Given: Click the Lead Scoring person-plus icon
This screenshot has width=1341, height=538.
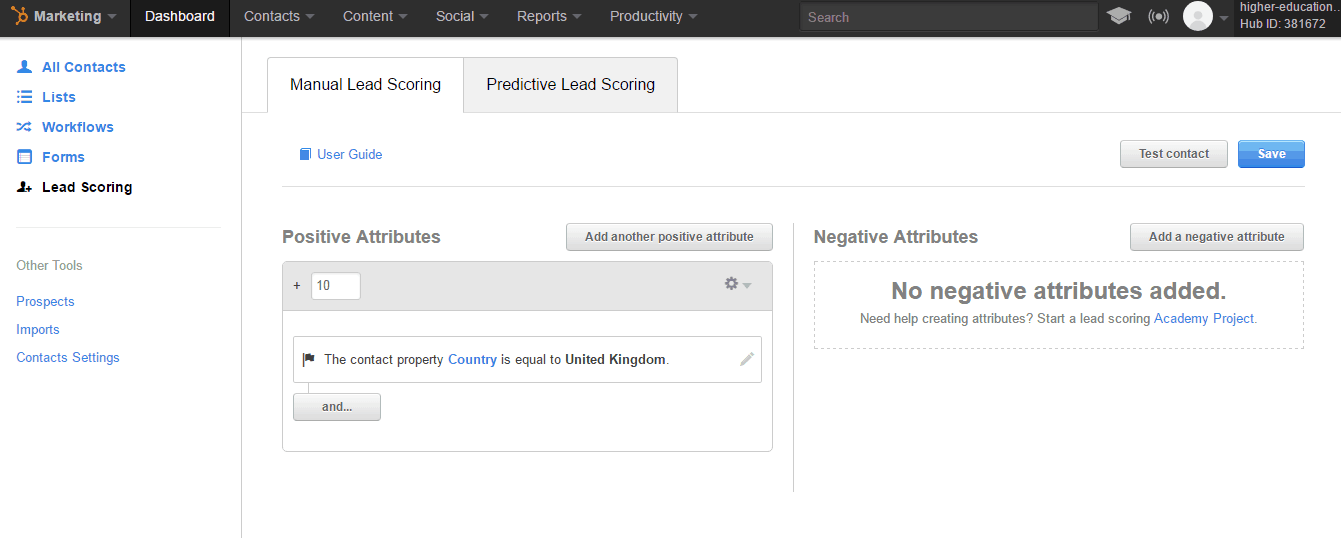Looking at the screenshot, I should (x=25, y=187).
